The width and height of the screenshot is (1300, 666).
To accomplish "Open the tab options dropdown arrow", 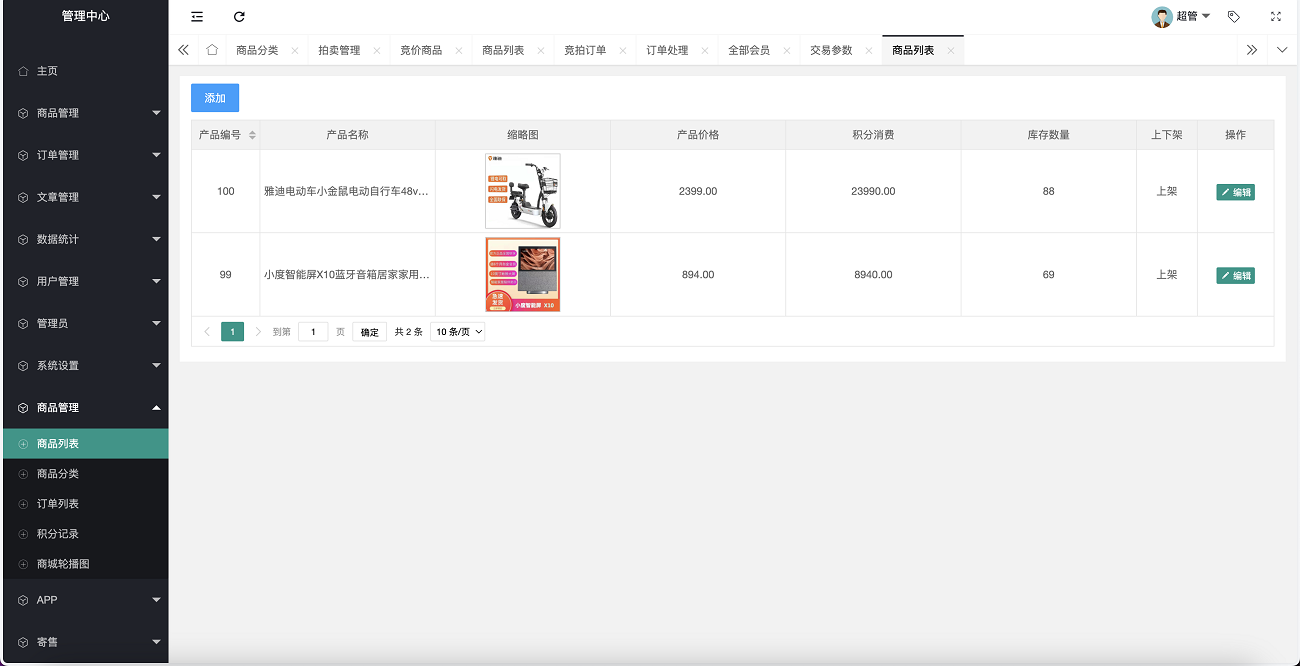I will tap(1282, 50).
